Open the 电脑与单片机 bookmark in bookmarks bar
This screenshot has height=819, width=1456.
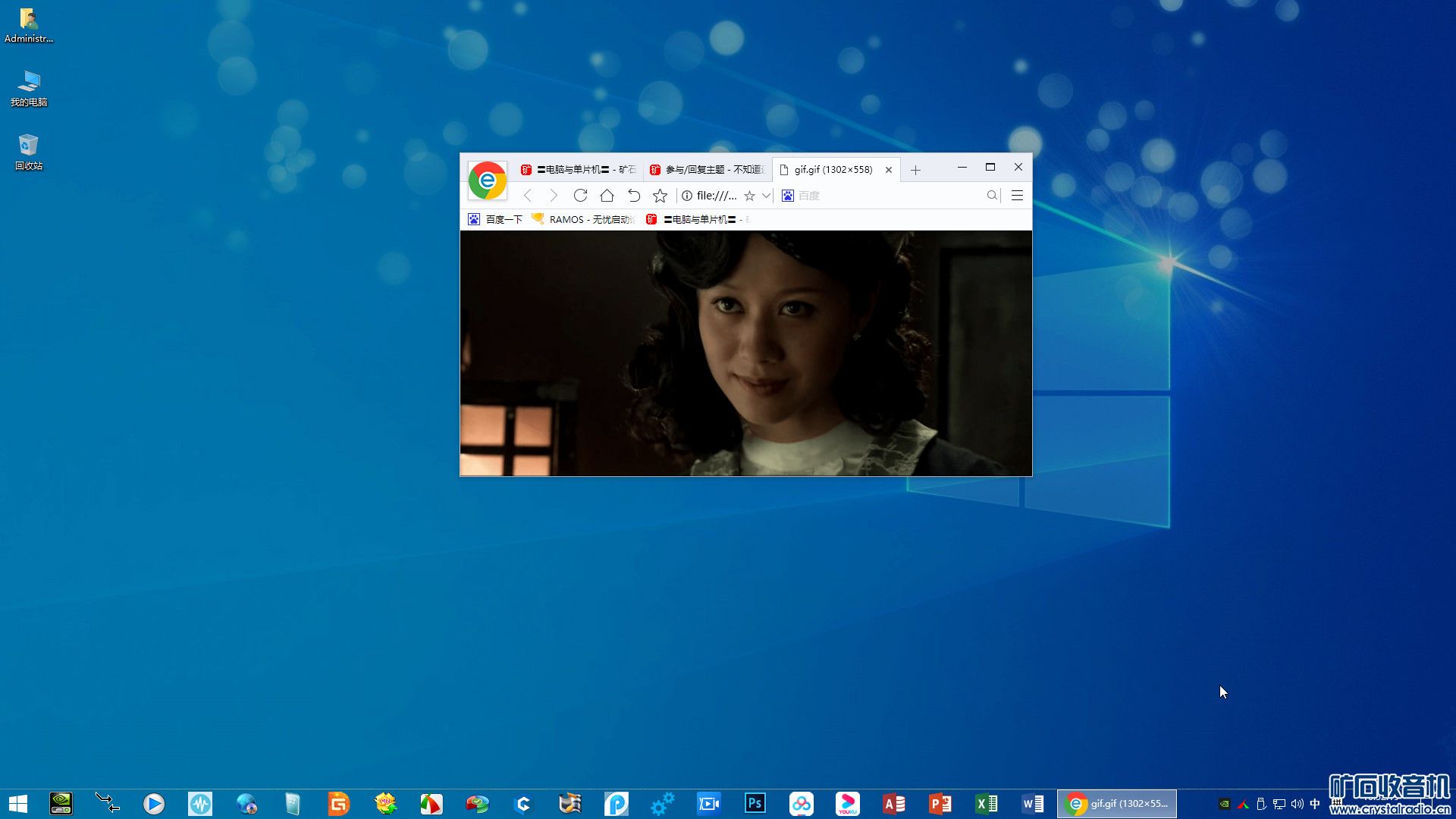(x=698, y=219)
